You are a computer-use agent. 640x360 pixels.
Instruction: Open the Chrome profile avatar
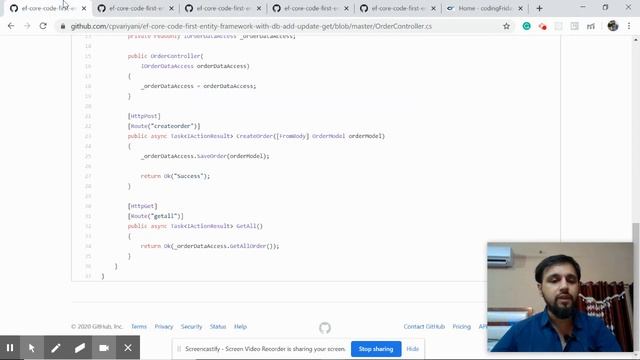(613, 26)
